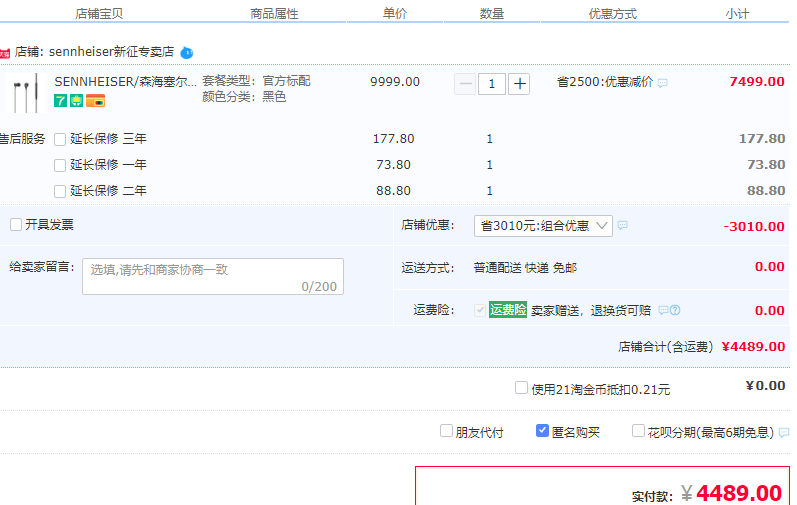Decrease quantity with the minus button
Viewport: 797px width, 505px height.
pos(465,84)
